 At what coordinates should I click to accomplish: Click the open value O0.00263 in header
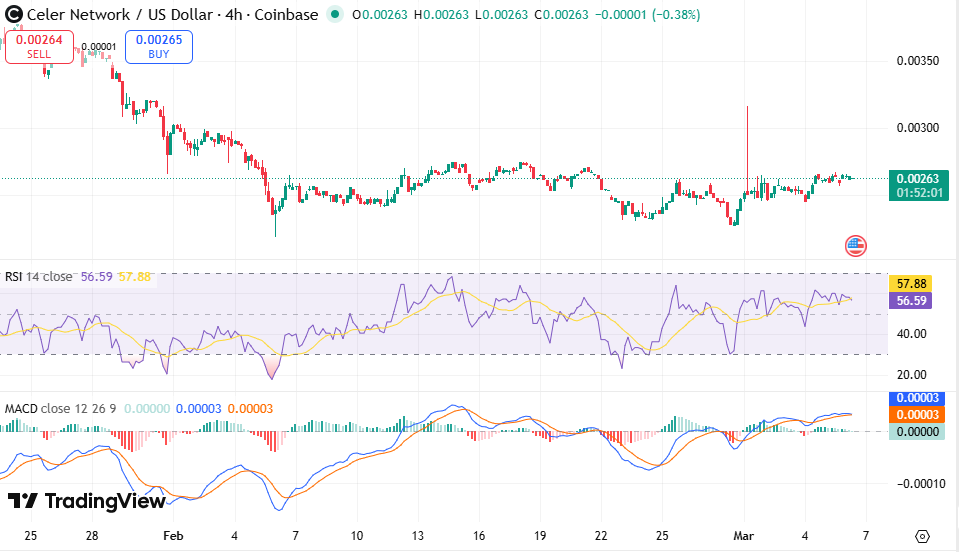coord(380,15)
